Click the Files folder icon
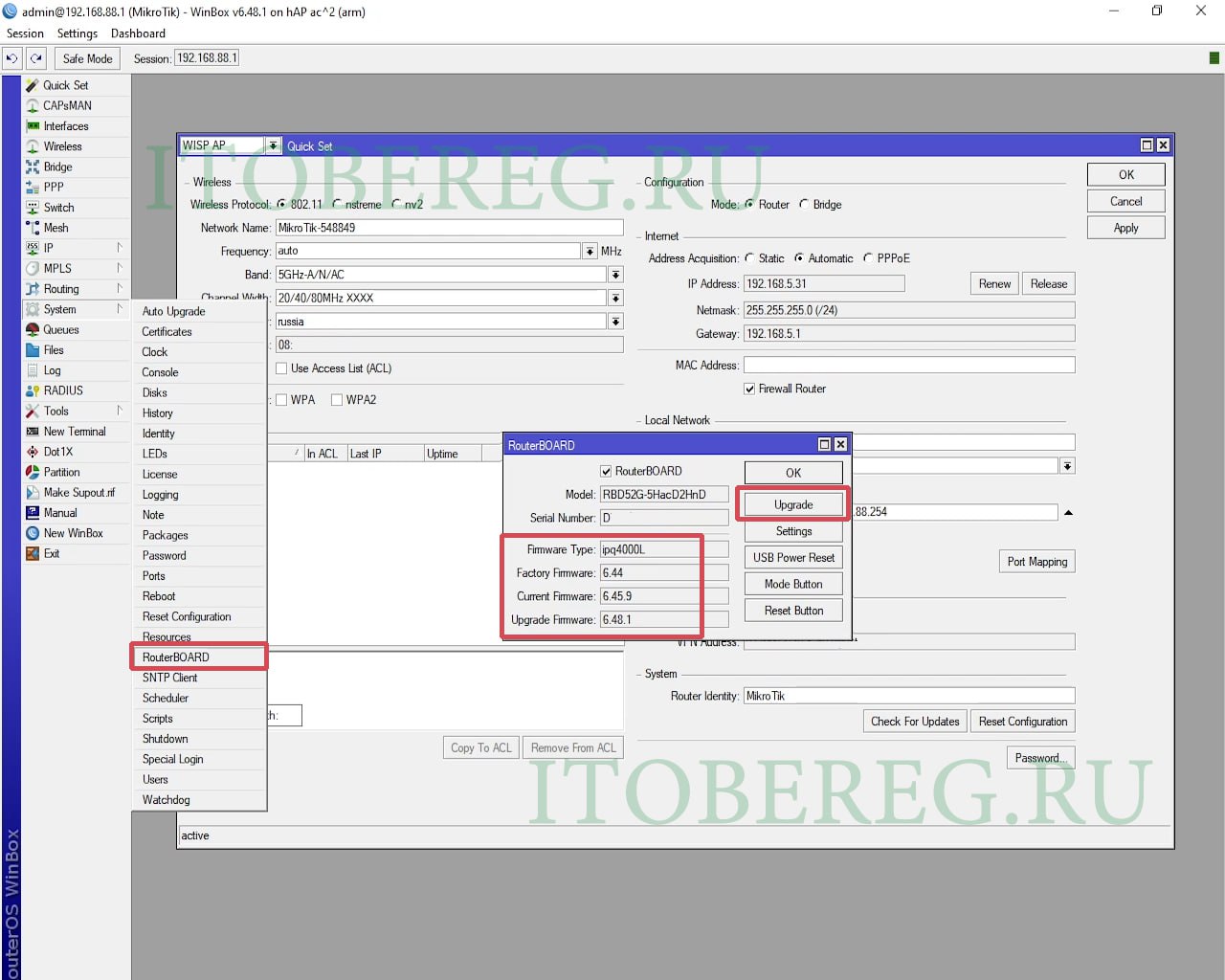This screenshot has width=1225, height=980. tap(33, 350)
